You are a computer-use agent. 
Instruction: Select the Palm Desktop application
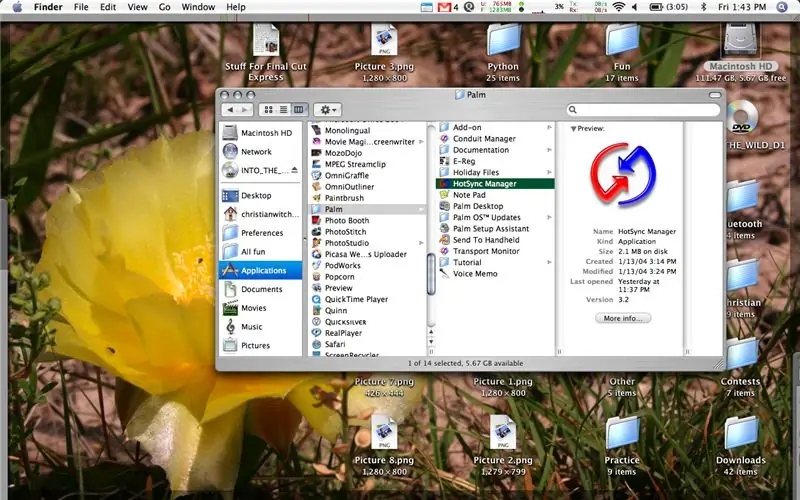(x=478, y=206)
